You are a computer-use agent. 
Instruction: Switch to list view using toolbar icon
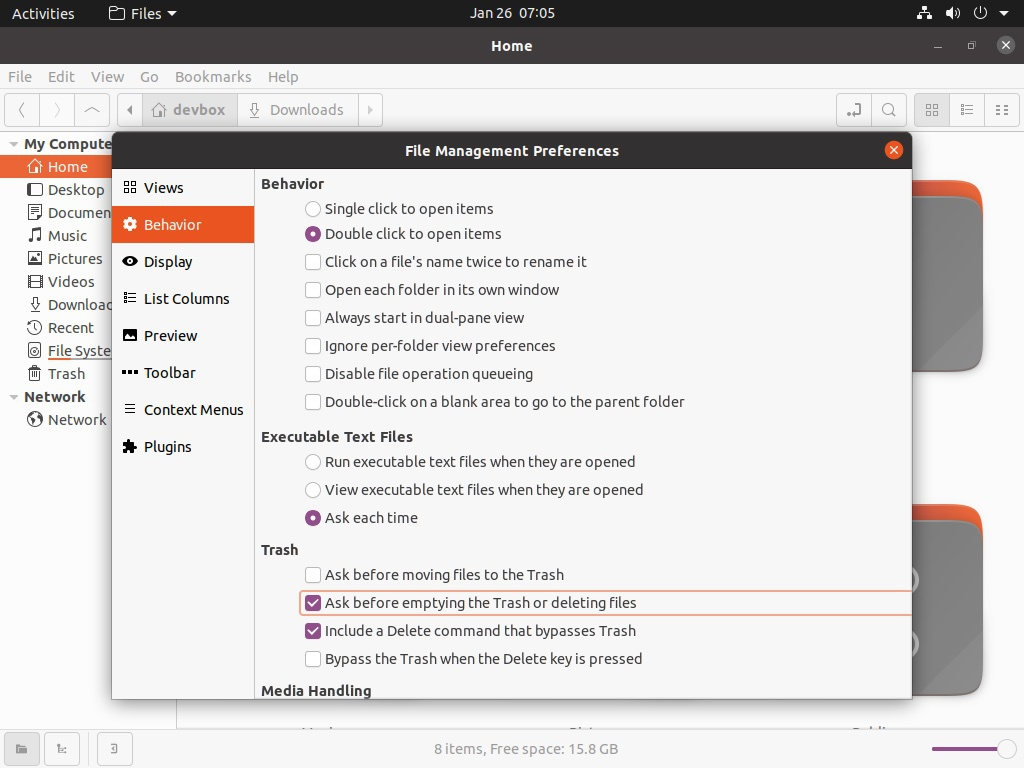(966, 110)
